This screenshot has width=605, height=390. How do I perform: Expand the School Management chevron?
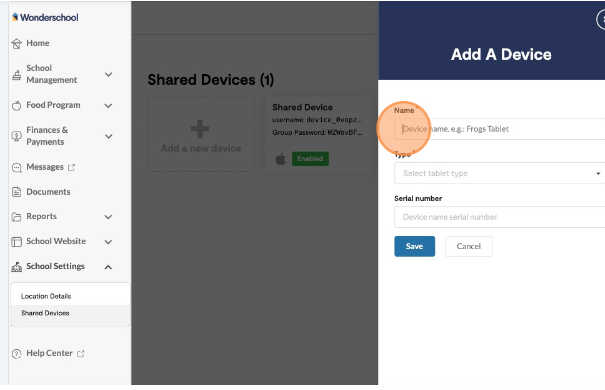[x=108, y=74]
